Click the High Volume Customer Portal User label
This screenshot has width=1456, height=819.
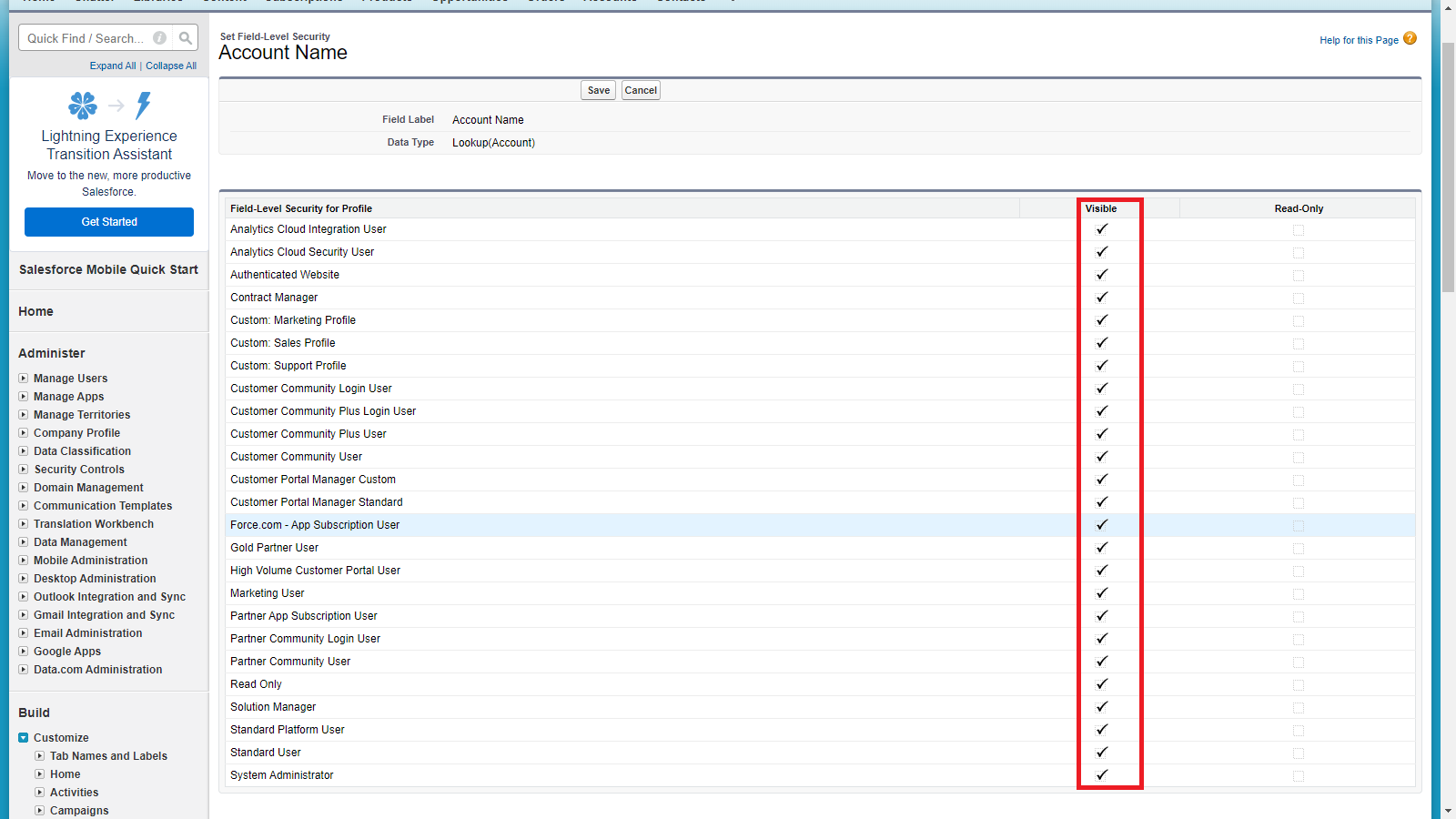pyautogui.click(x=315, y=571)
